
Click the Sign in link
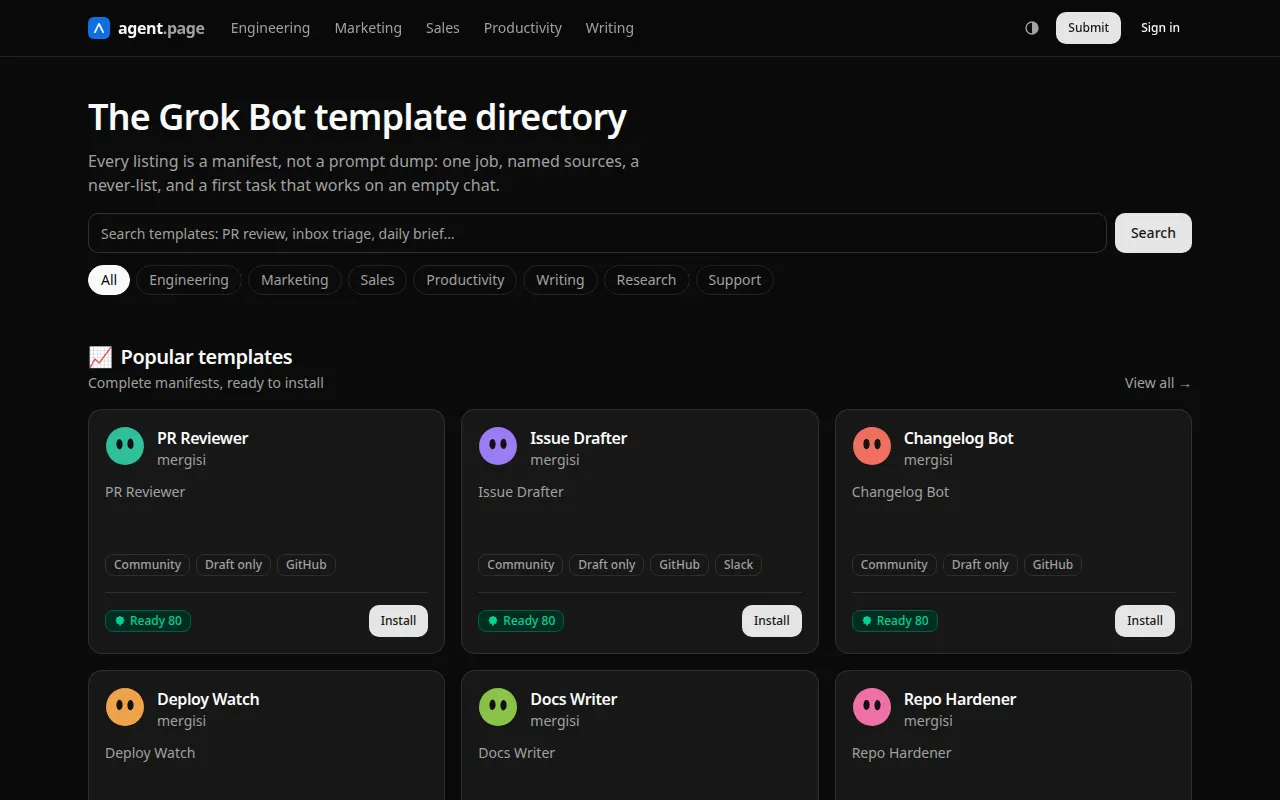1160,28
